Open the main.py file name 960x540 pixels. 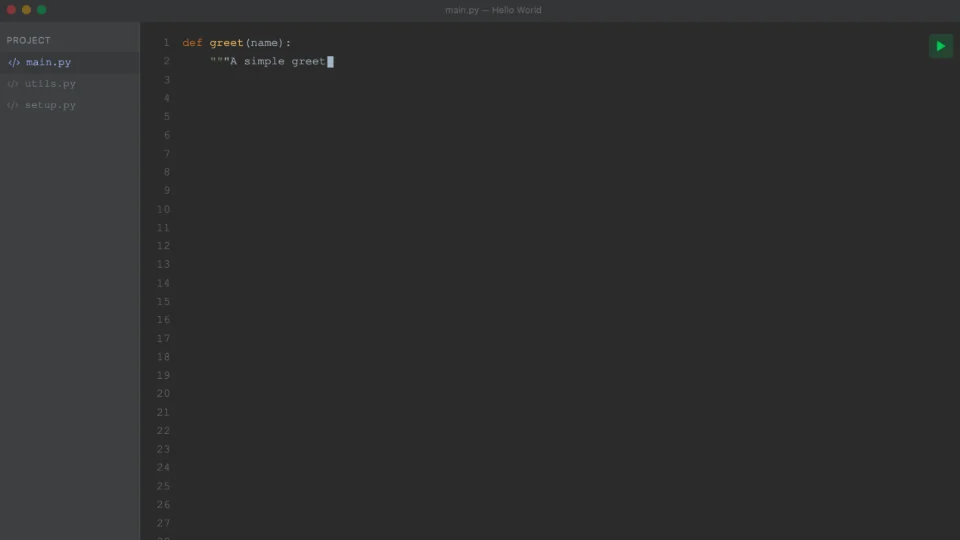(x=48, y=62)
